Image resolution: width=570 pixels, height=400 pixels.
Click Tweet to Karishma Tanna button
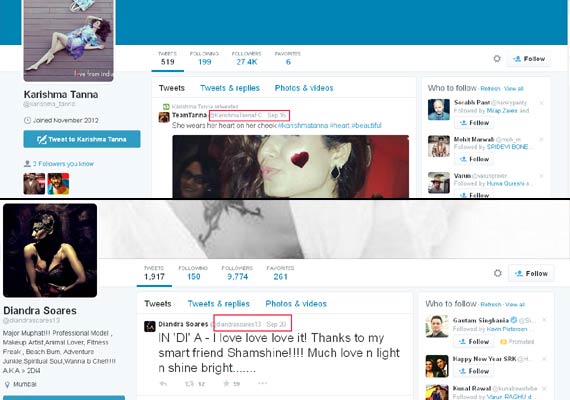pos(82,139)
